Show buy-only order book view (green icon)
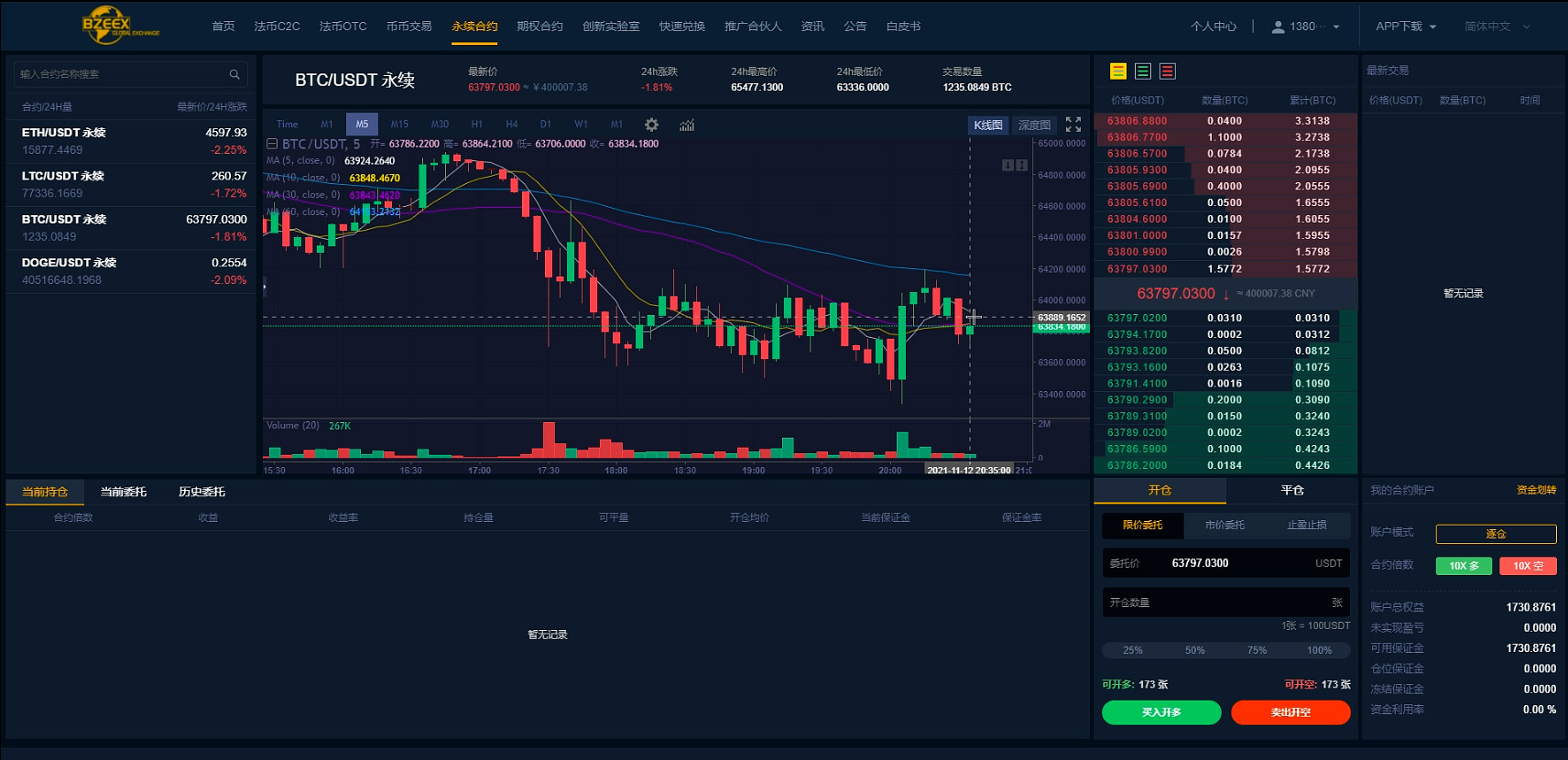This screenshot has height=760, width=1568. click(1143, 71)
